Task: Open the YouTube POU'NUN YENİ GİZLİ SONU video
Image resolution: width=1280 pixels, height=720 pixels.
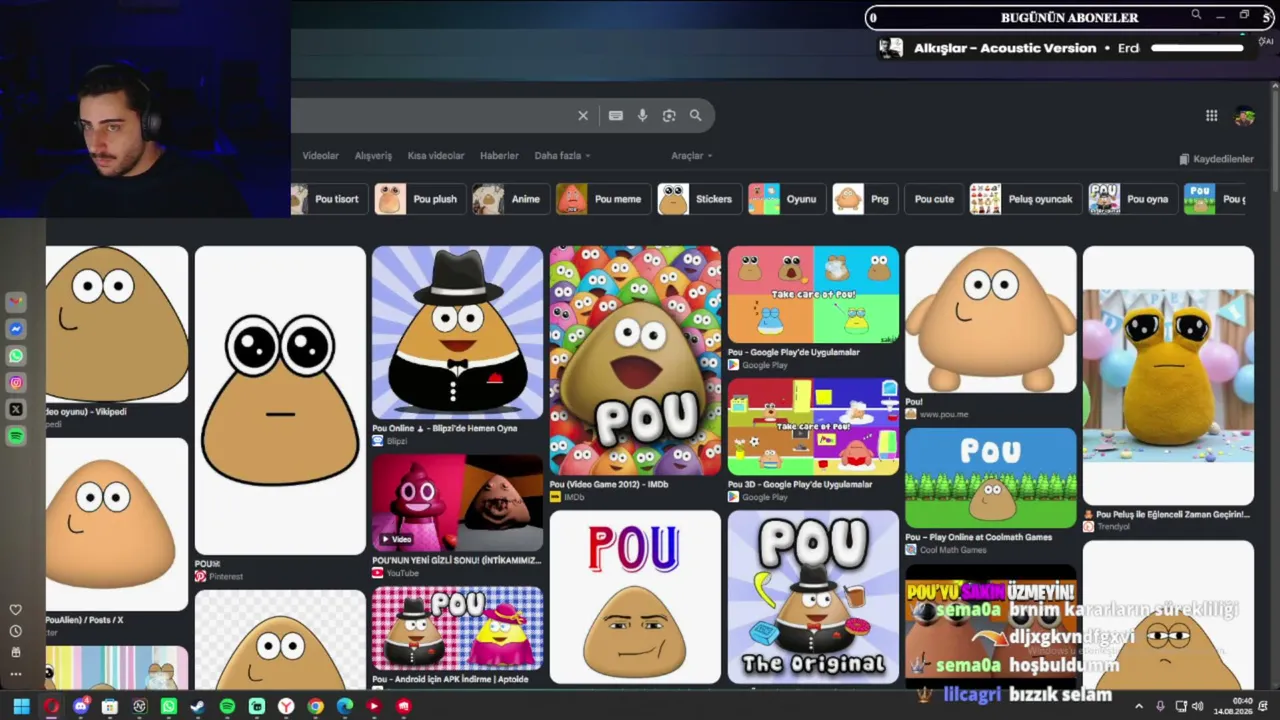Action: pyautogui.click(x=457, y=503)
